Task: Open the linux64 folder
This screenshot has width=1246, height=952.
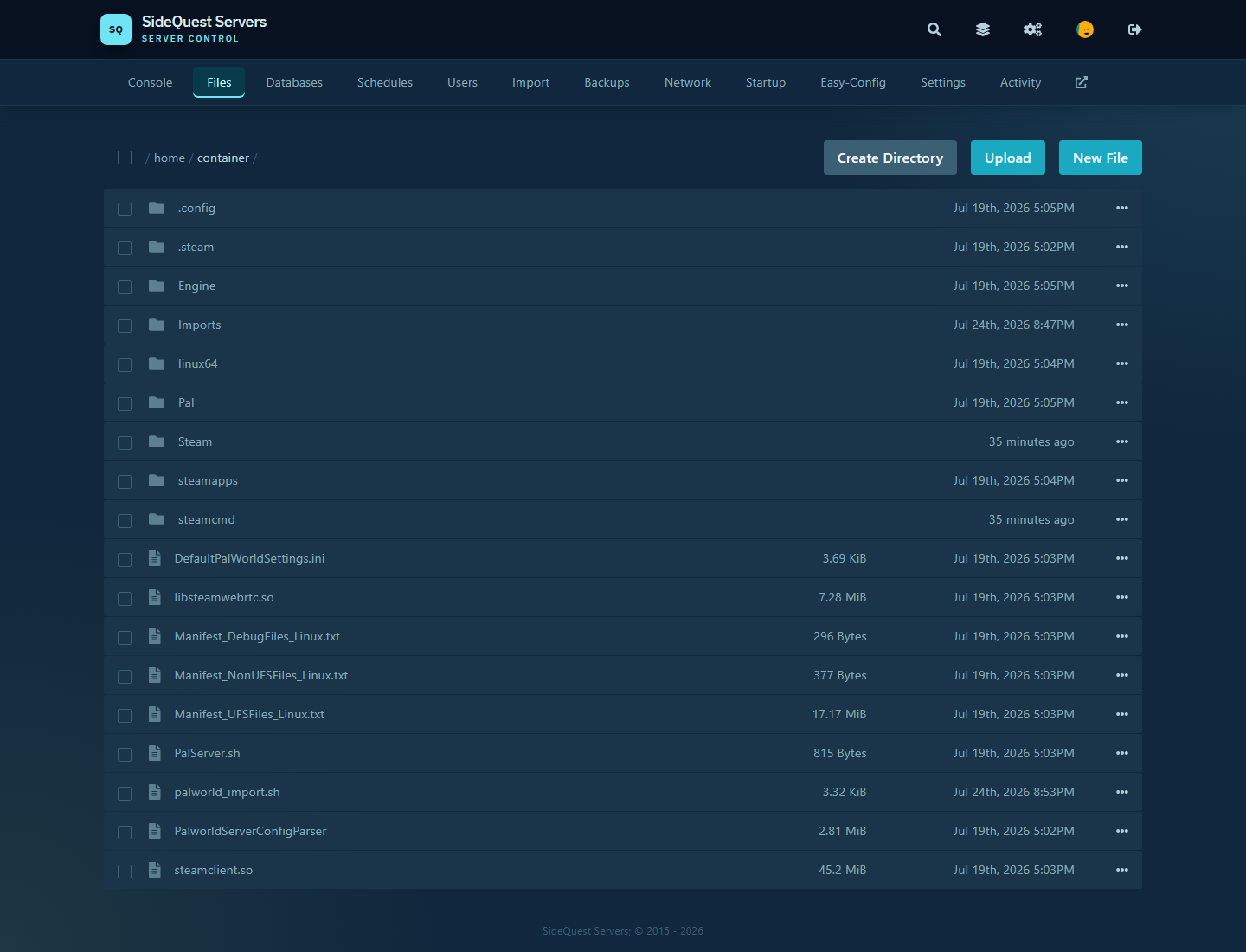Action: 198,363
